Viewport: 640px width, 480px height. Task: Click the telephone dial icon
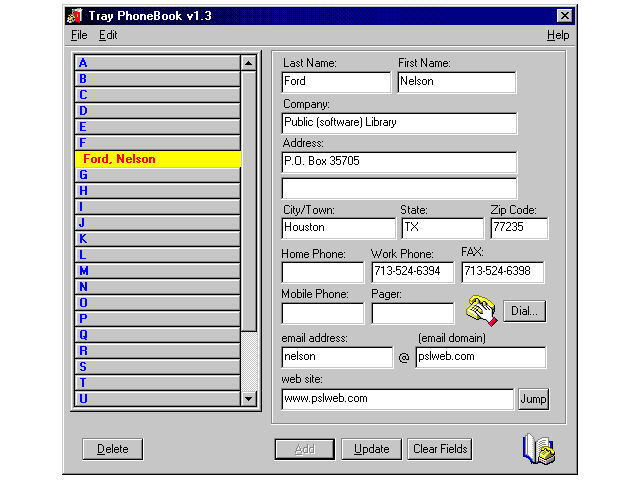[x=481, y=311]
